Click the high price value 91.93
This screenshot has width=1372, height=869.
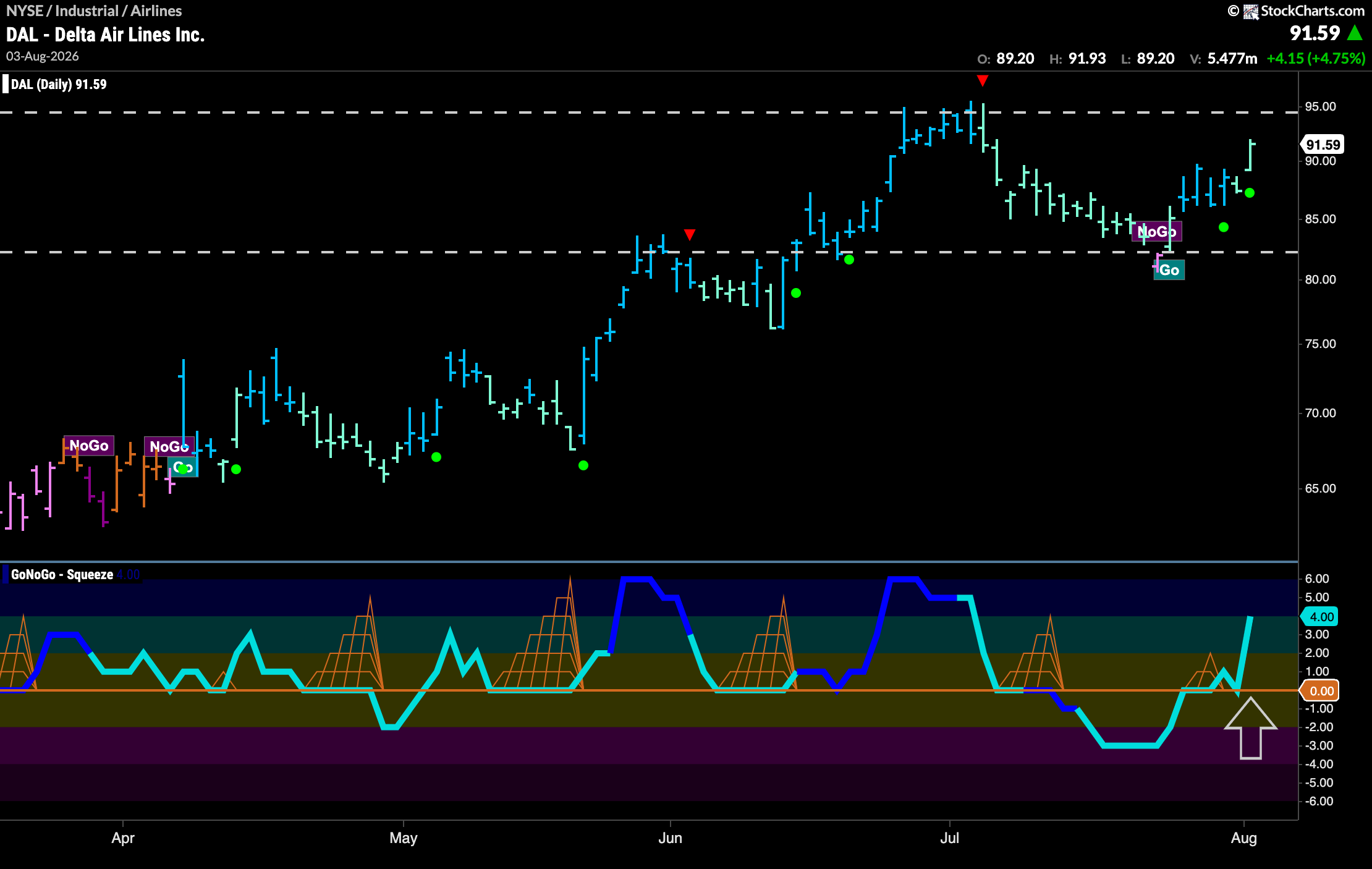click(1087, 59)
